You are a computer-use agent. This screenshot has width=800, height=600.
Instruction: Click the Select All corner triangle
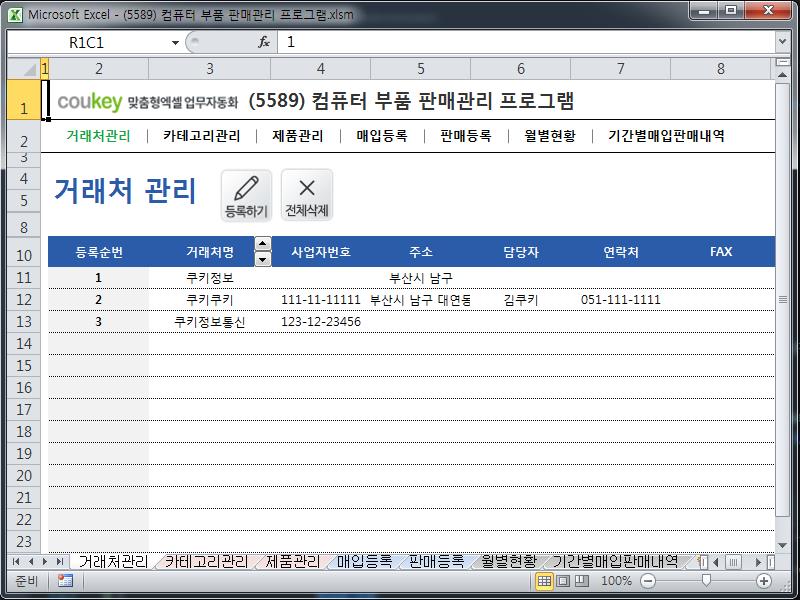(x=23, y=69)
